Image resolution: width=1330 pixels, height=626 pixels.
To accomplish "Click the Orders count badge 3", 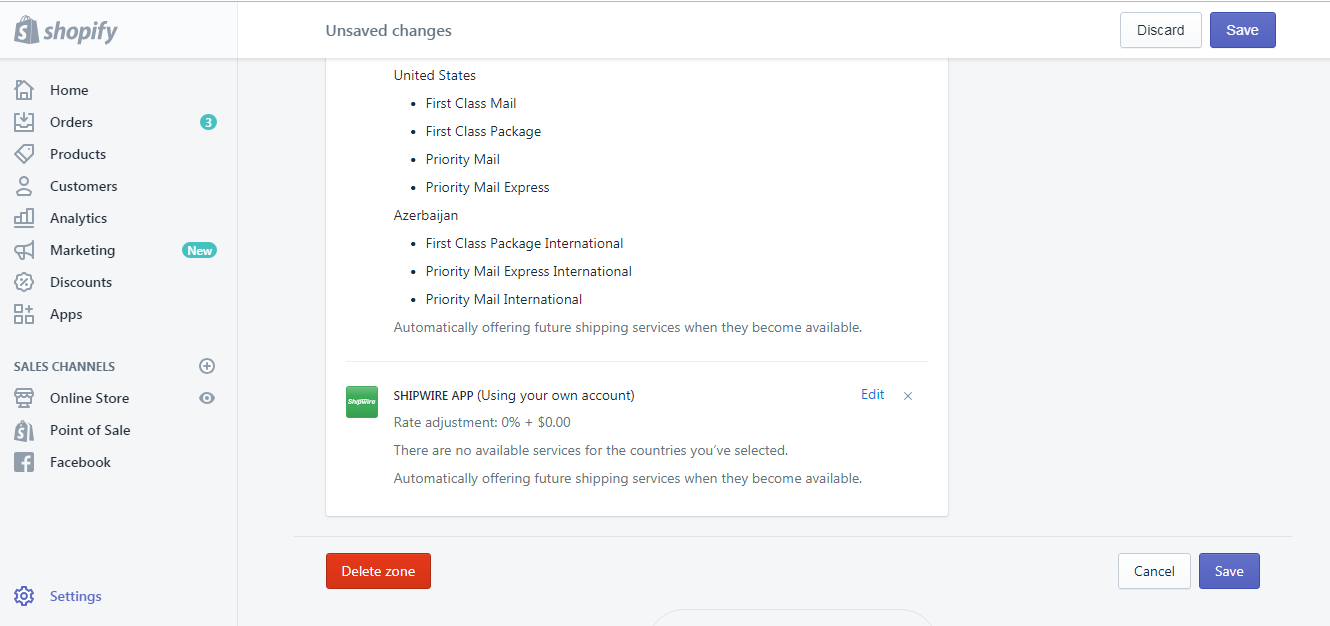I will [x=208, y=122].
